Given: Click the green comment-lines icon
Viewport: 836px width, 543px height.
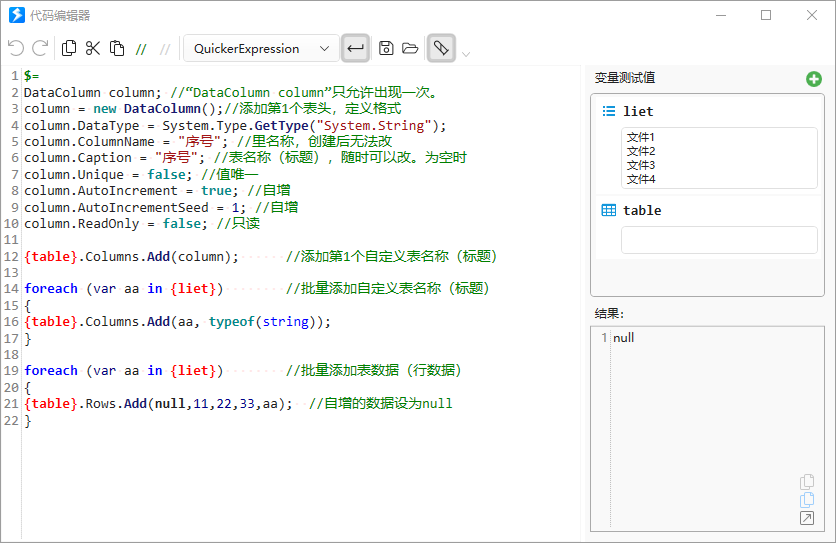Looking at the screenshot, I should 141,50.
